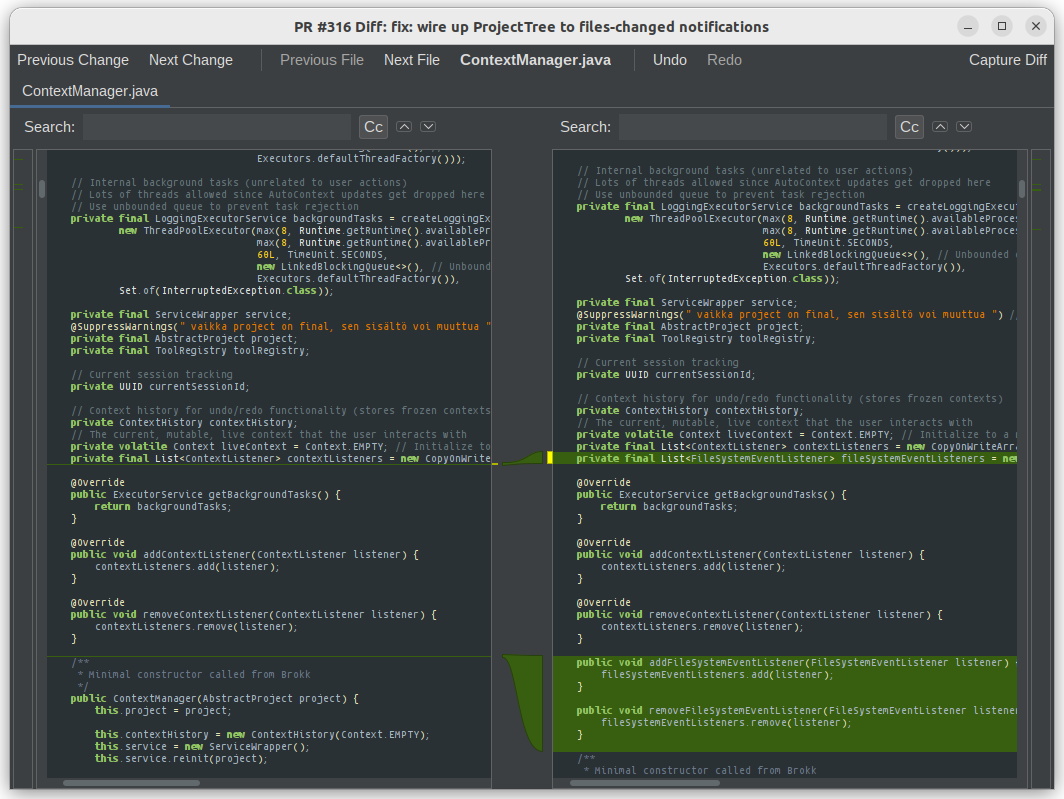Viewport: 1064px width, 799px height.
Task: Jump to Next Change
Action: pyautogui.click(x=191, y=60)
